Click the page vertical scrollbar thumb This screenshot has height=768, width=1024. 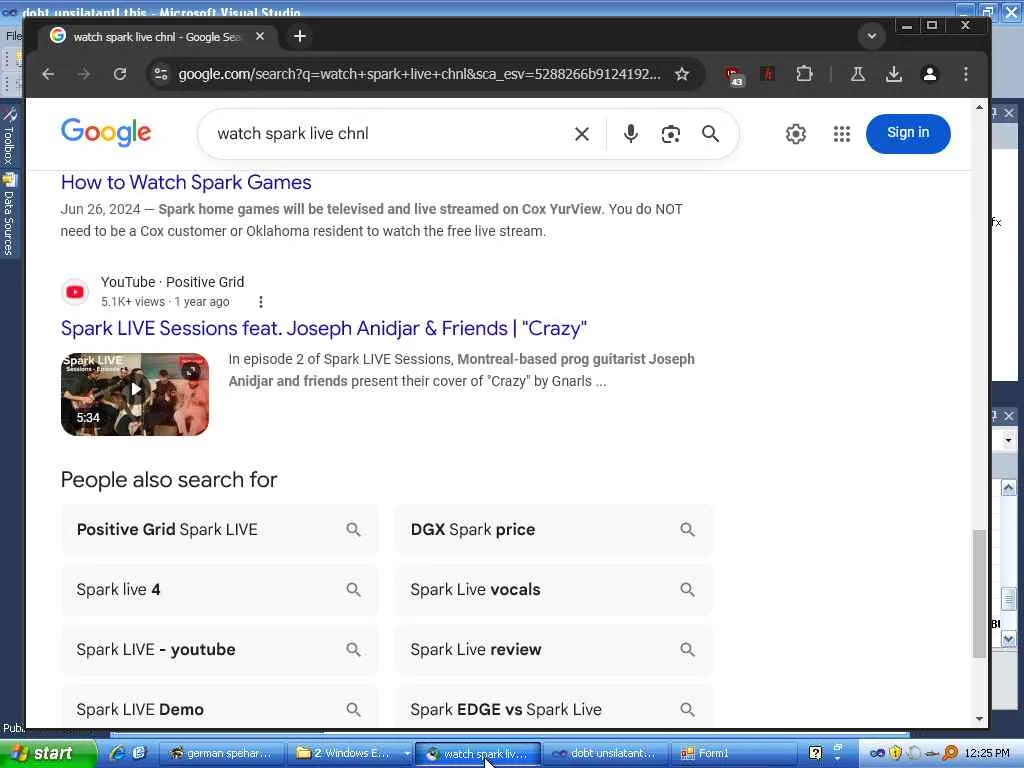click(979, 593)
